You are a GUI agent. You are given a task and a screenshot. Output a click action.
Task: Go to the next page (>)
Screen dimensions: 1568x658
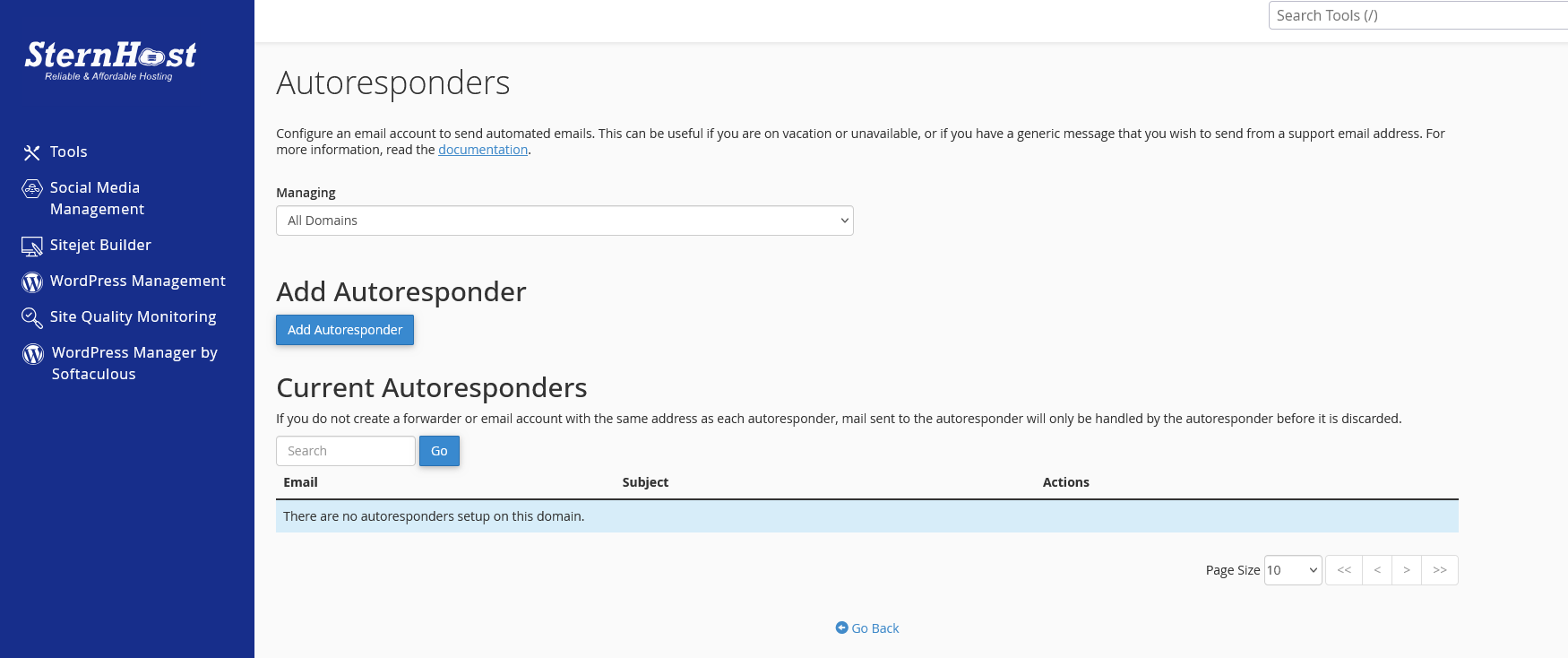[x=1407, y=570]
